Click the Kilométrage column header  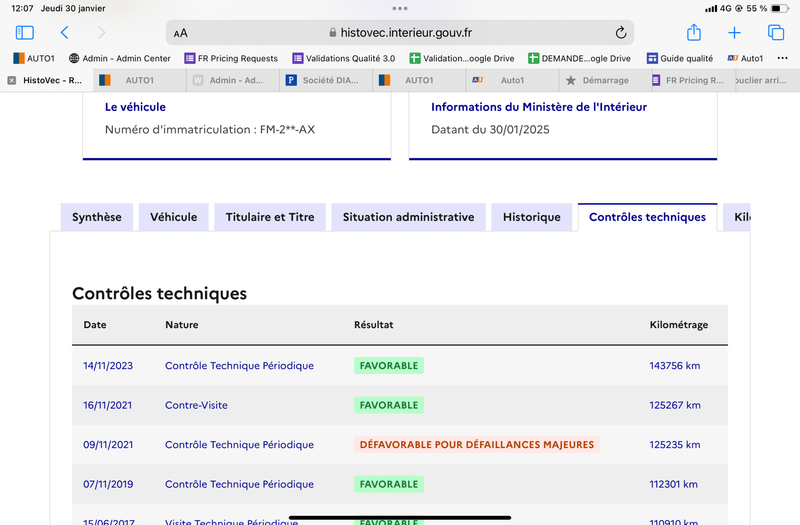679,324
